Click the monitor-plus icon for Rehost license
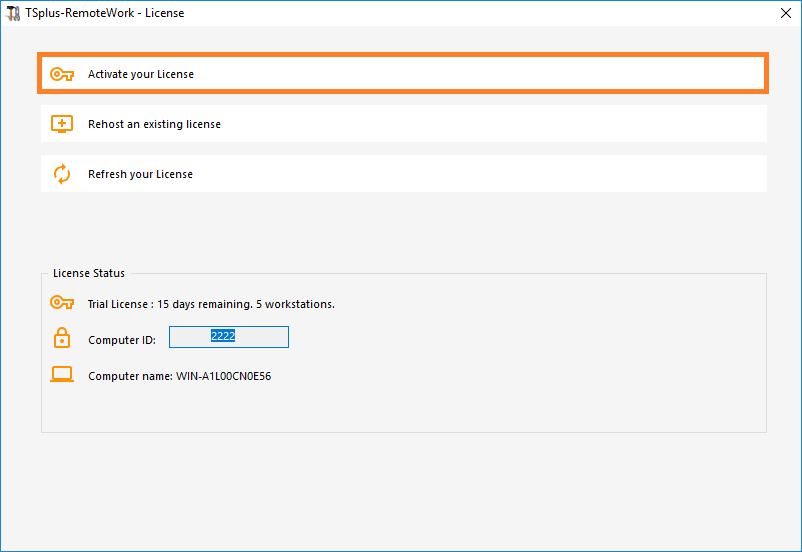 point(62,124)
